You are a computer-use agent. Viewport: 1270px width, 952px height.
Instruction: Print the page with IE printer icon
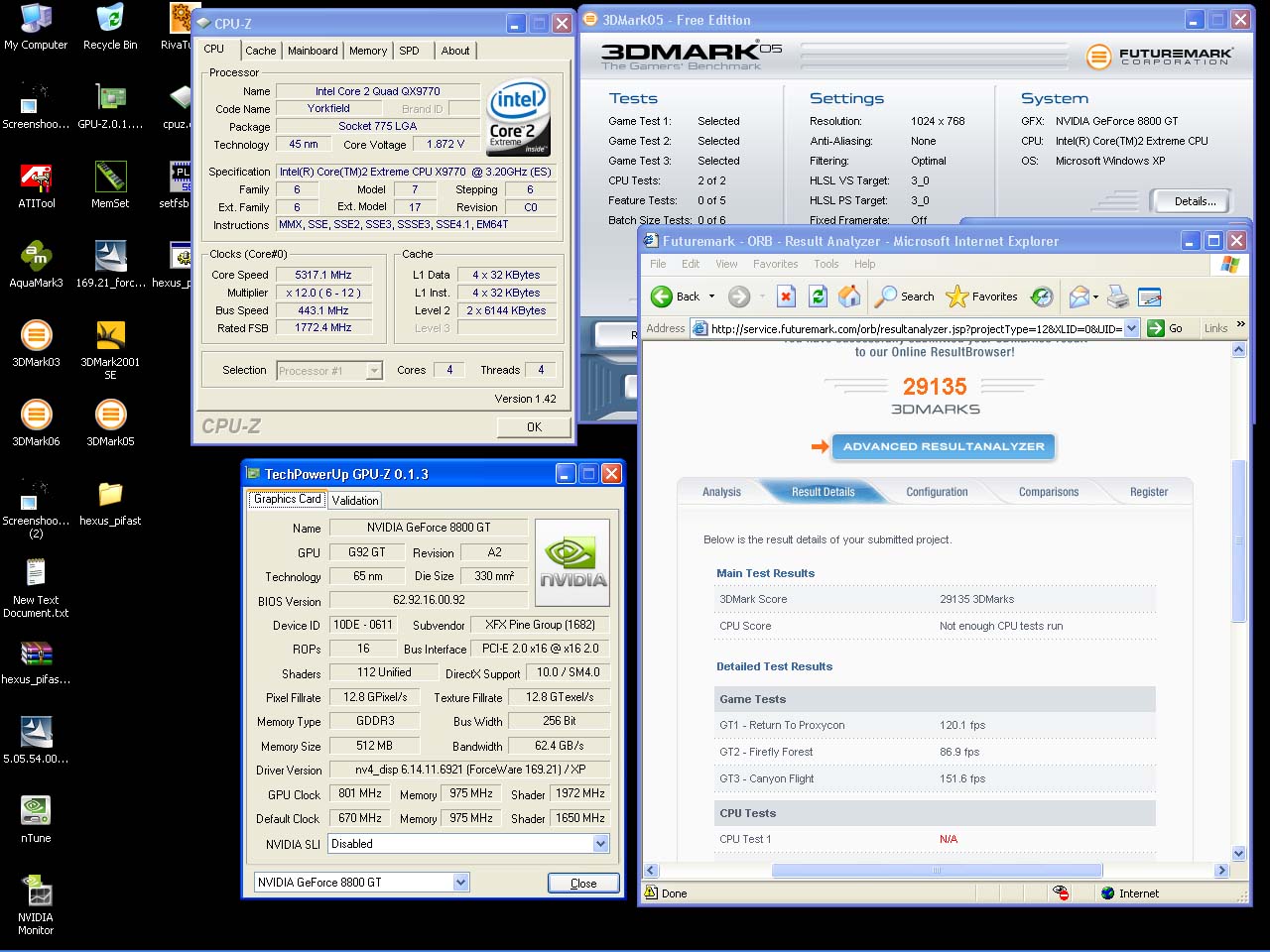point(1118,297)
